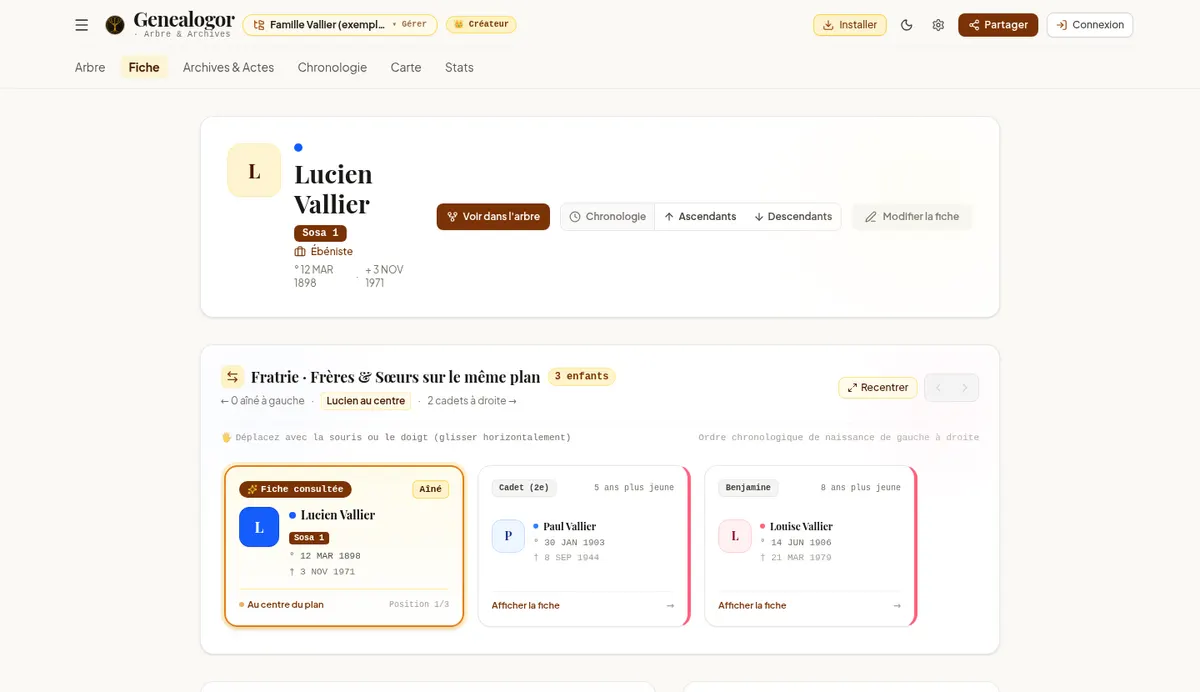Click the Ébéniste occupation label
This screenshot has height=692, width=1200.
coord(324,252)
